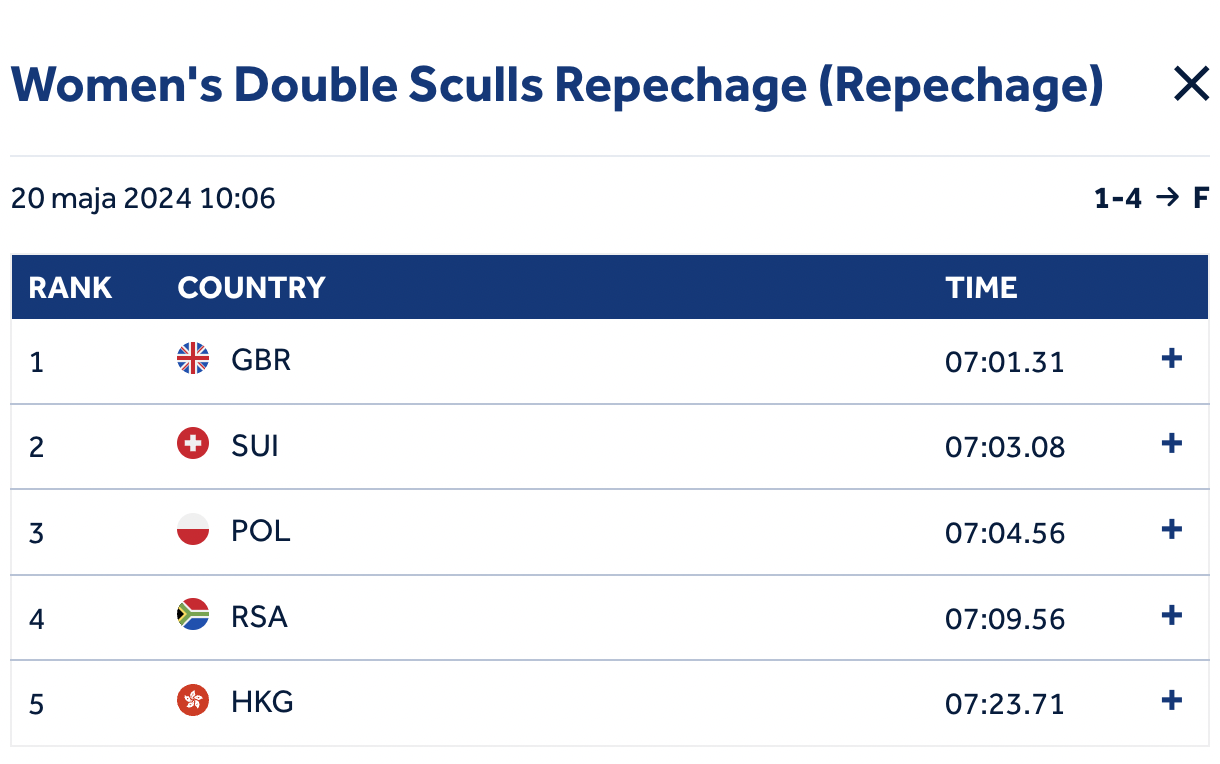This screenshot has width=1220, height=764.
Task: Click the Poland flag icon
Action: pos(193,530)
